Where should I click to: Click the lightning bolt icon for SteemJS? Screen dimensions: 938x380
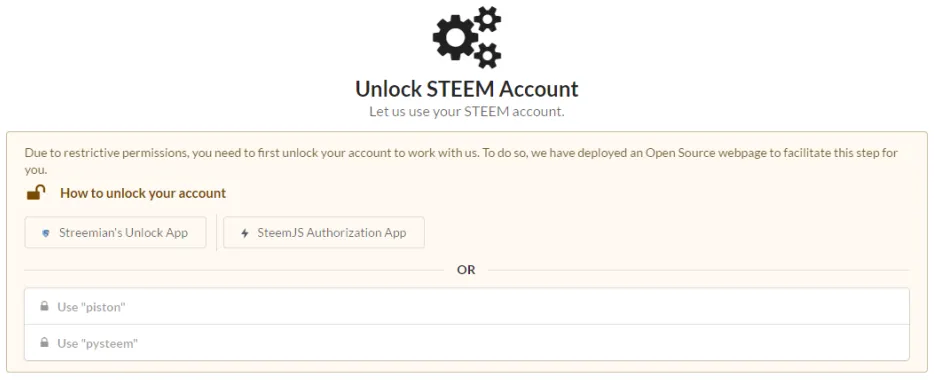pyautogui.click(x=244, y=233)
